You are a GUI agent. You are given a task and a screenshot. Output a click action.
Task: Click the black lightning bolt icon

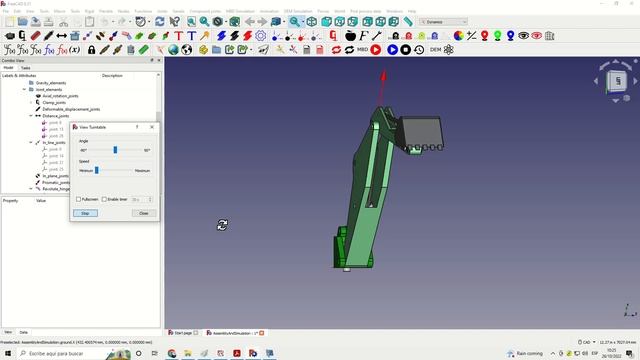click(x=234, y=36)
